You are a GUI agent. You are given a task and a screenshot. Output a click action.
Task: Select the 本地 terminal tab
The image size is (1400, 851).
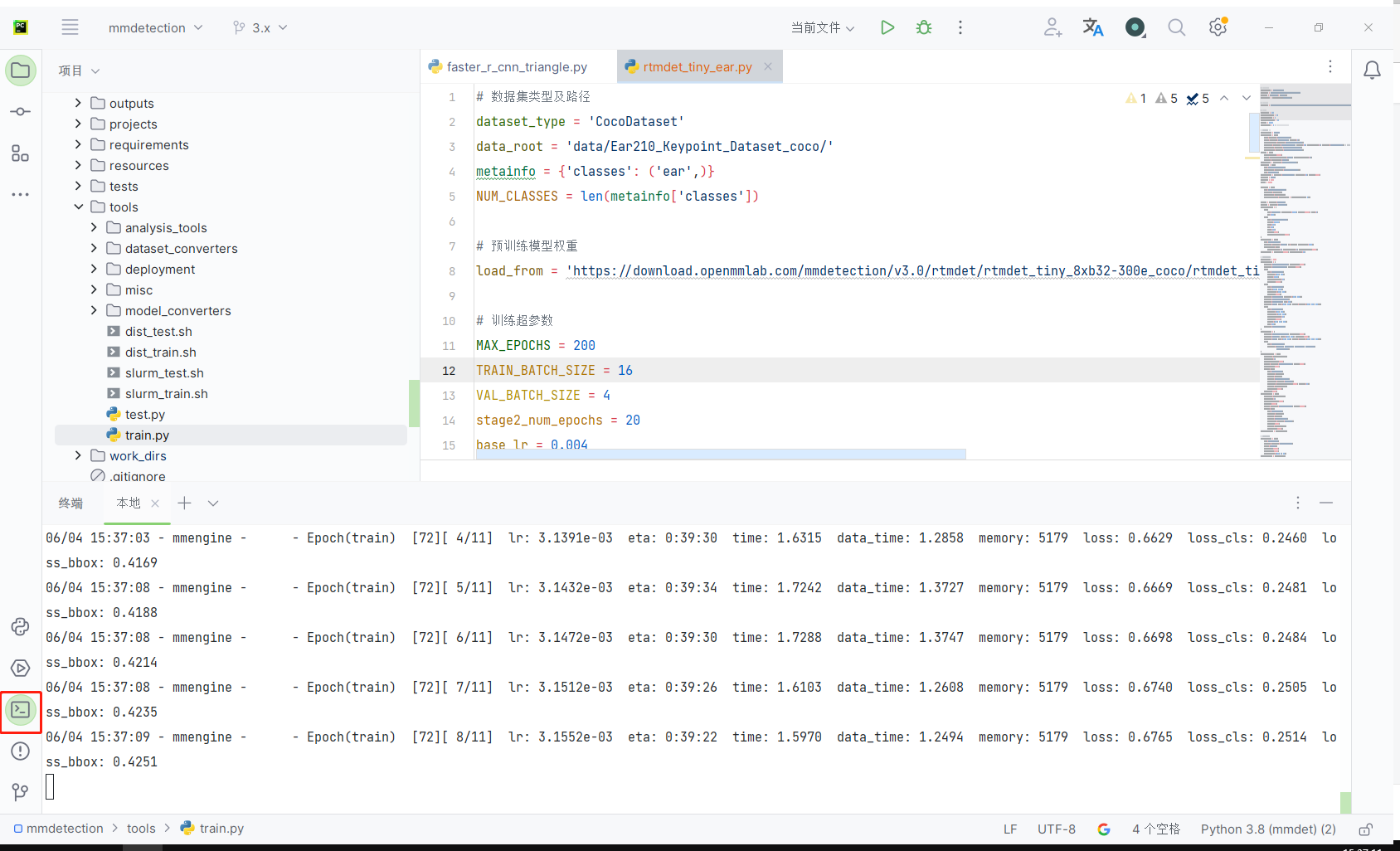(x=129, y=503)
